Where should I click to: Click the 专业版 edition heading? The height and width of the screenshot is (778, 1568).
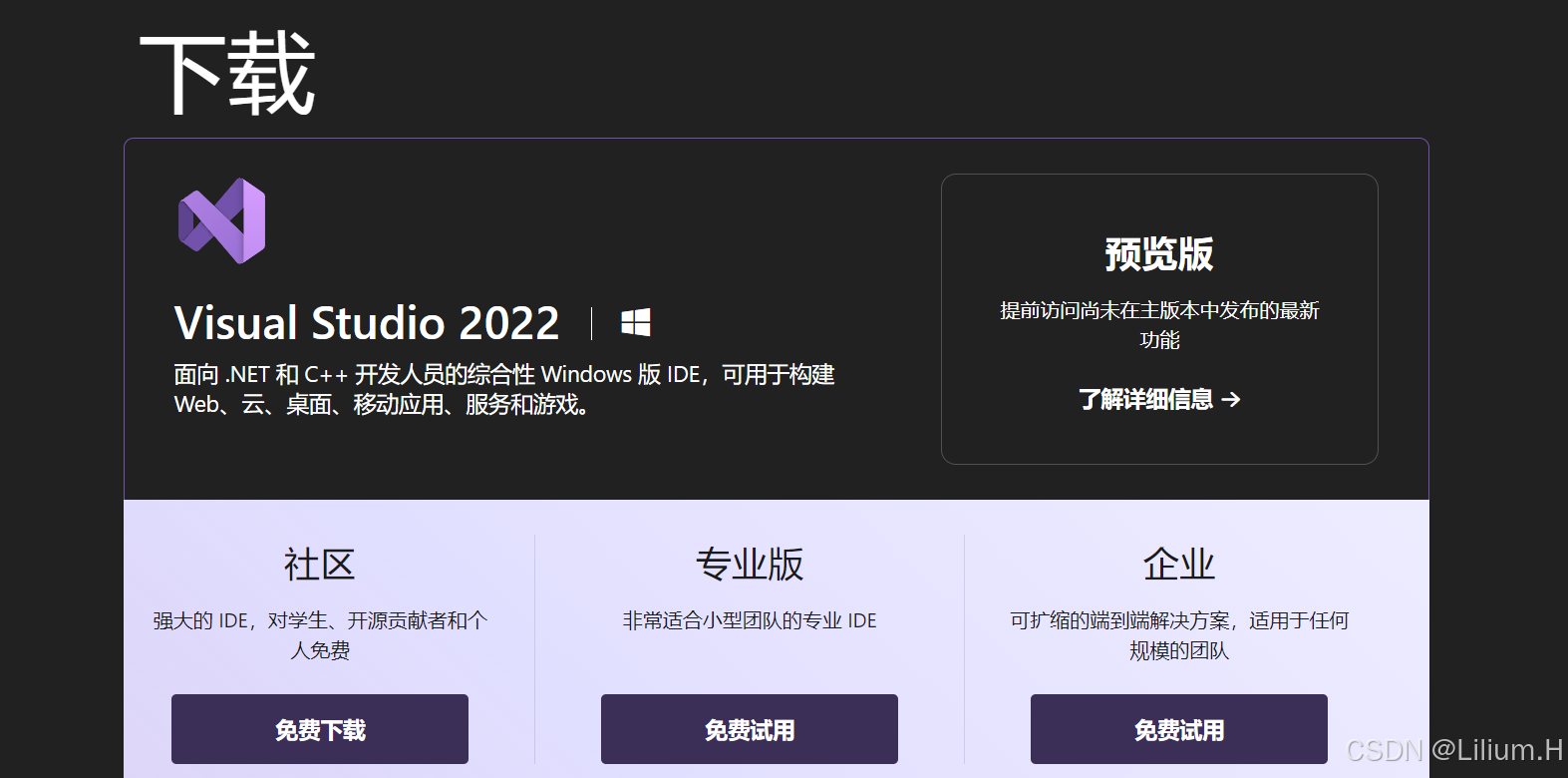pos(750,565)
